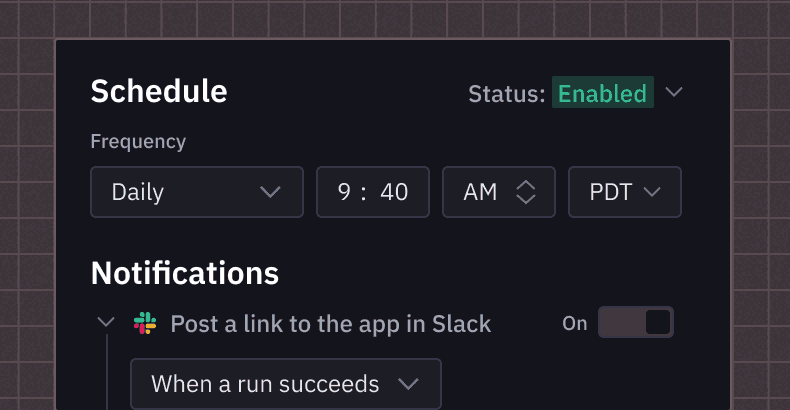The width and height of the screenshot is (790, 410).
Task: Click the 'Status:' label text
Action: pyautogui.click(x=506, y=94)
